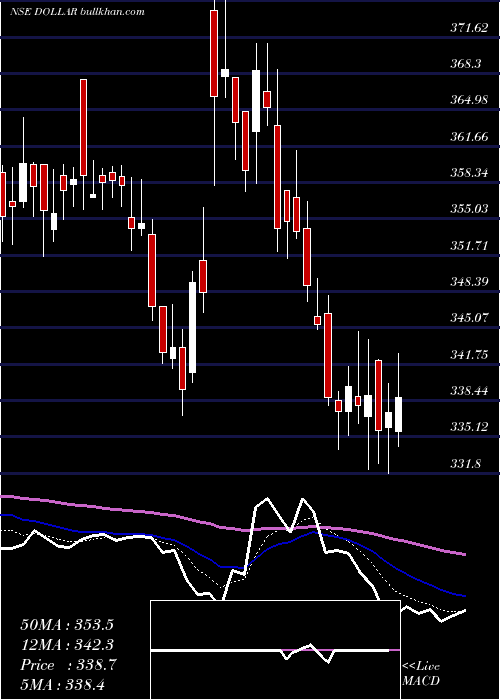Image resolution: width=500 pixels, height=700 pixels.
Task: Select the 348.39 price axis label
Action: click(469, 282)
